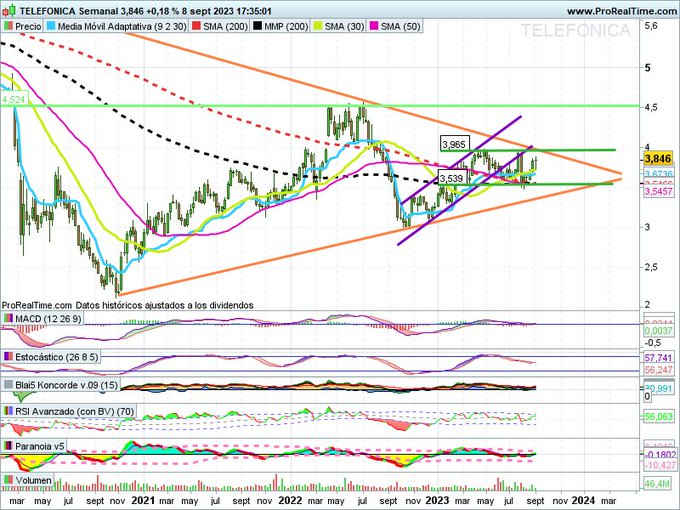Image resolution: width=680 pixels, height=510 pixels.
Task: Click the Volumen panel icon
Action: 8,480
